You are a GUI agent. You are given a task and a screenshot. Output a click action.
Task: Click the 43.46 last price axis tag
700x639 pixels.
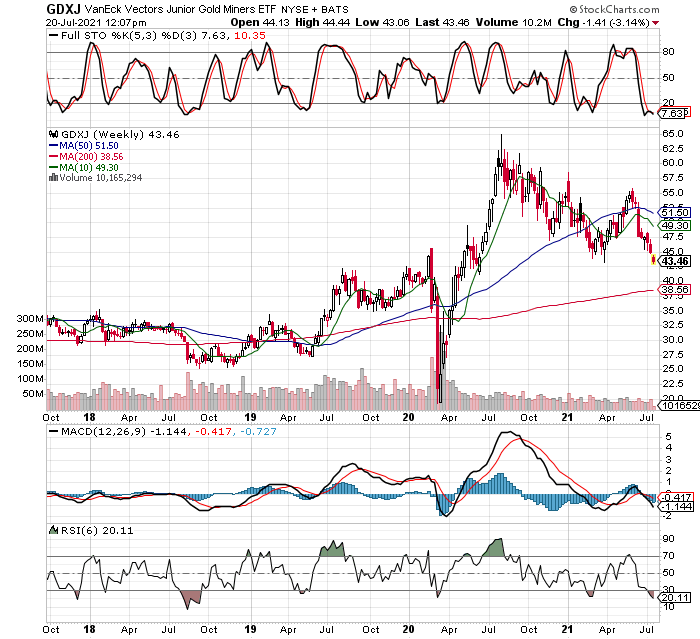click(x=675, y=261)
